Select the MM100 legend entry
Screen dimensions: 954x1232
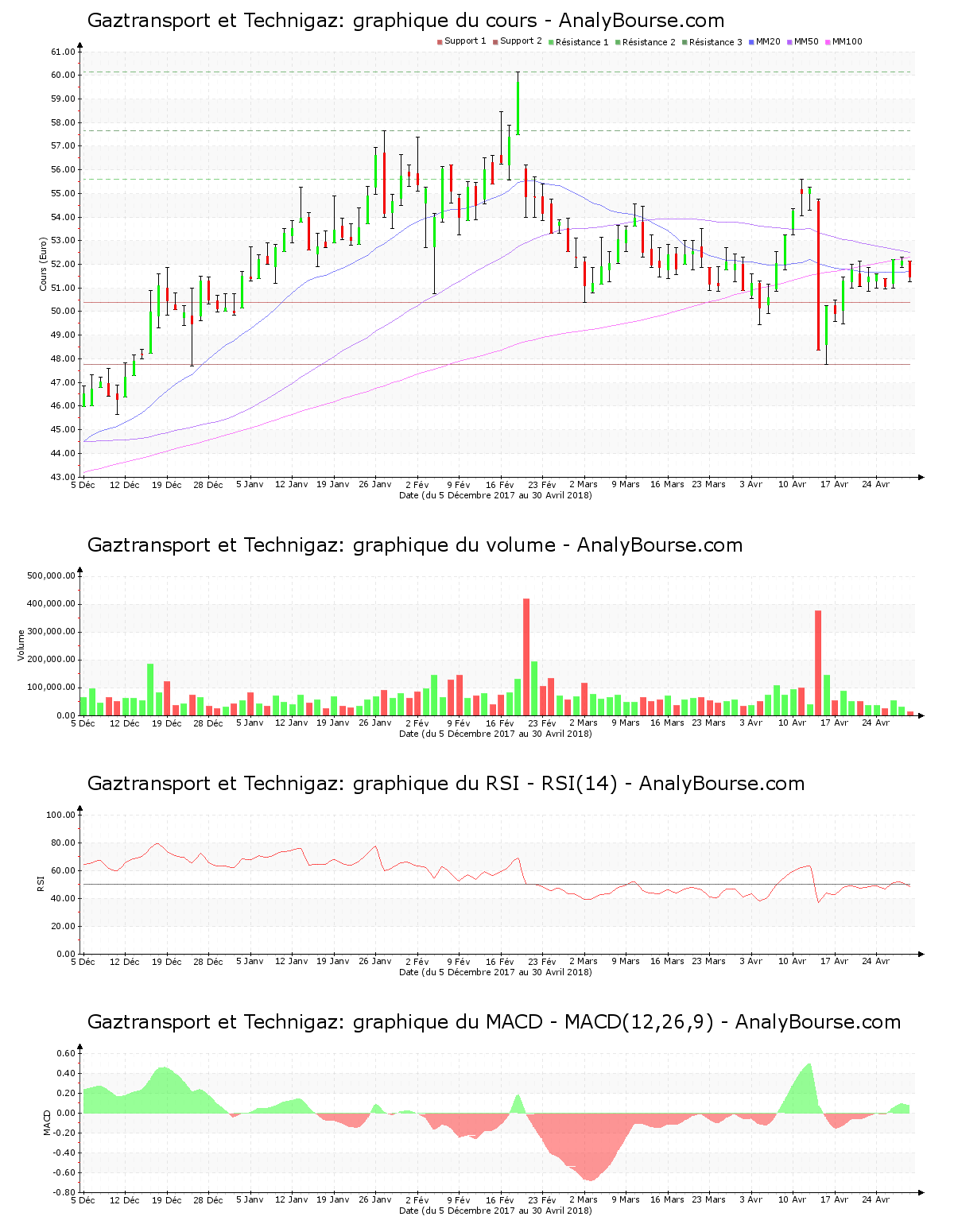coord(844,42)
